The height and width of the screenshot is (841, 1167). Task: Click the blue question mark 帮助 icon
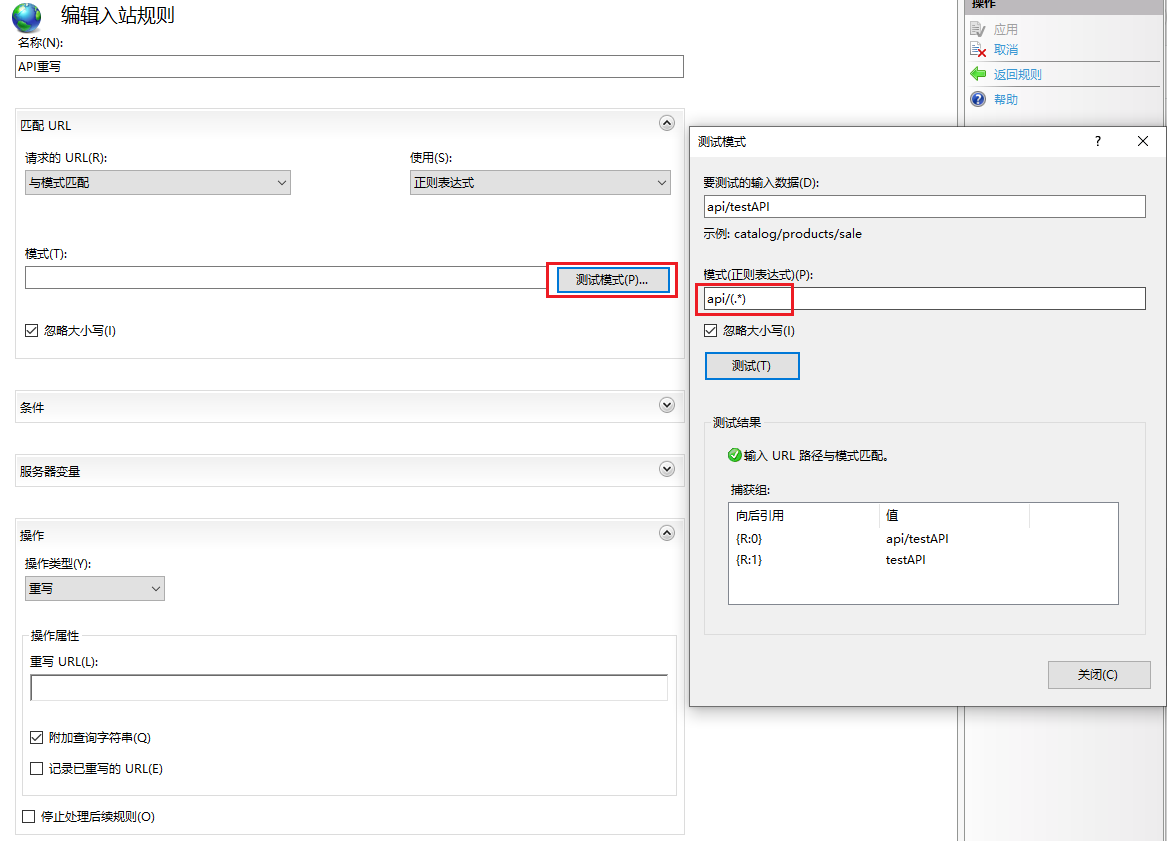pos(978,99)
